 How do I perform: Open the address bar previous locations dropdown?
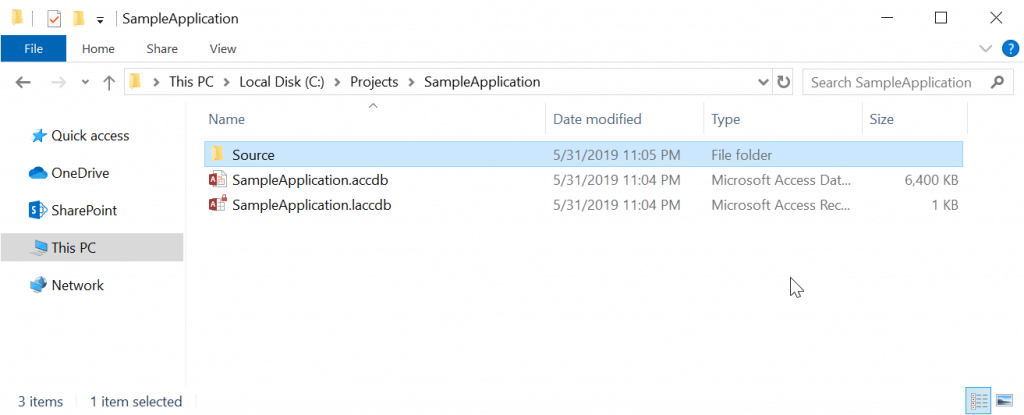pos(763,82)
